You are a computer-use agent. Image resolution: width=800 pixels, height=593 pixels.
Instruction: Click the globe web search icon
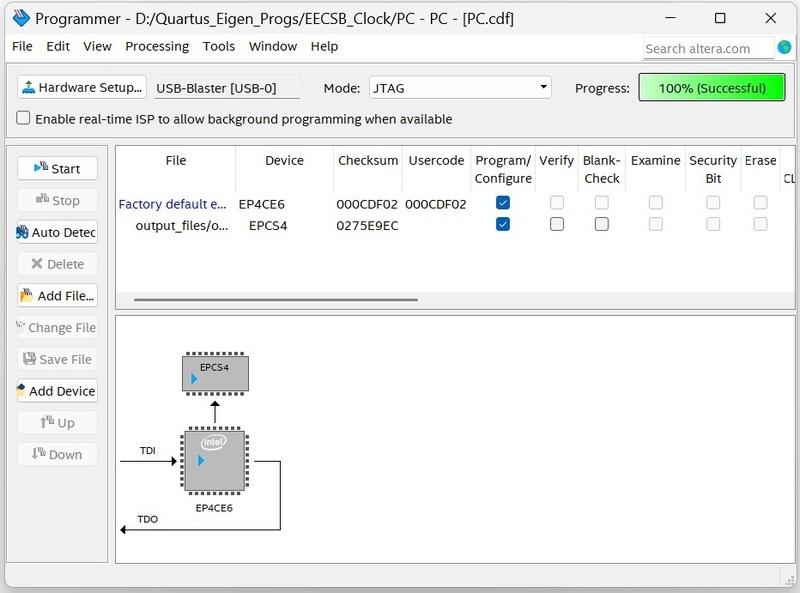(x=784, y=47)
